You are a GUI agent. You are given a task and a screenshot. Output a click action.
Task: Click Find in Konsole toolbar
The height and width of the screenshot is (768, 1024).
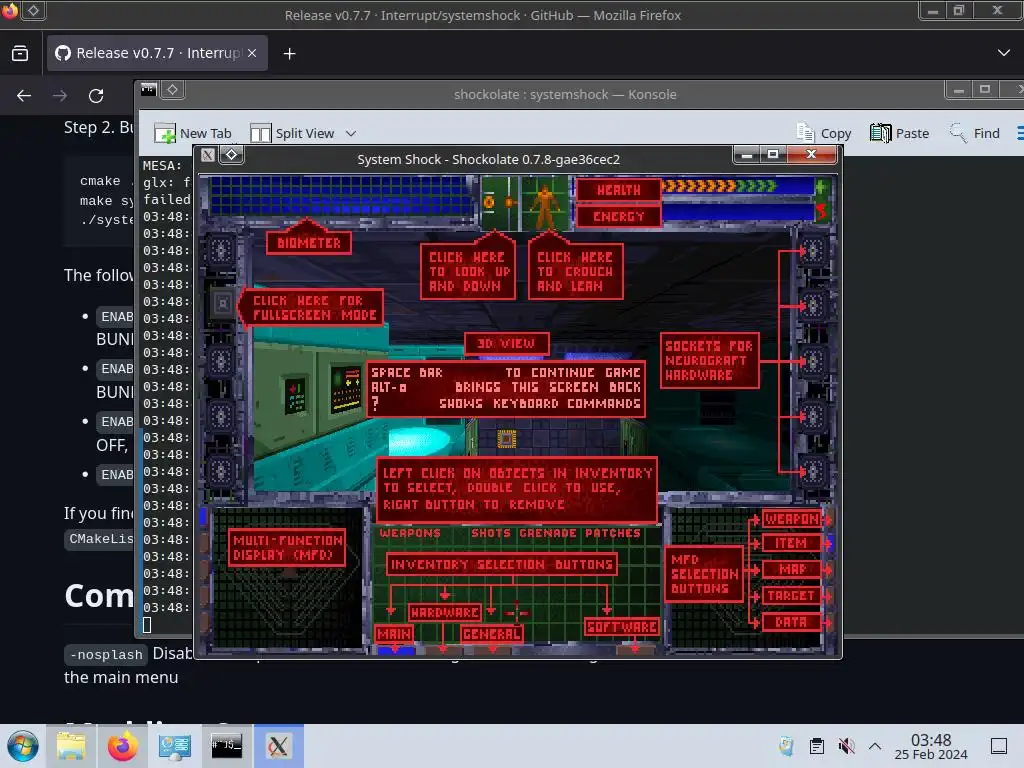pos(975,133)
